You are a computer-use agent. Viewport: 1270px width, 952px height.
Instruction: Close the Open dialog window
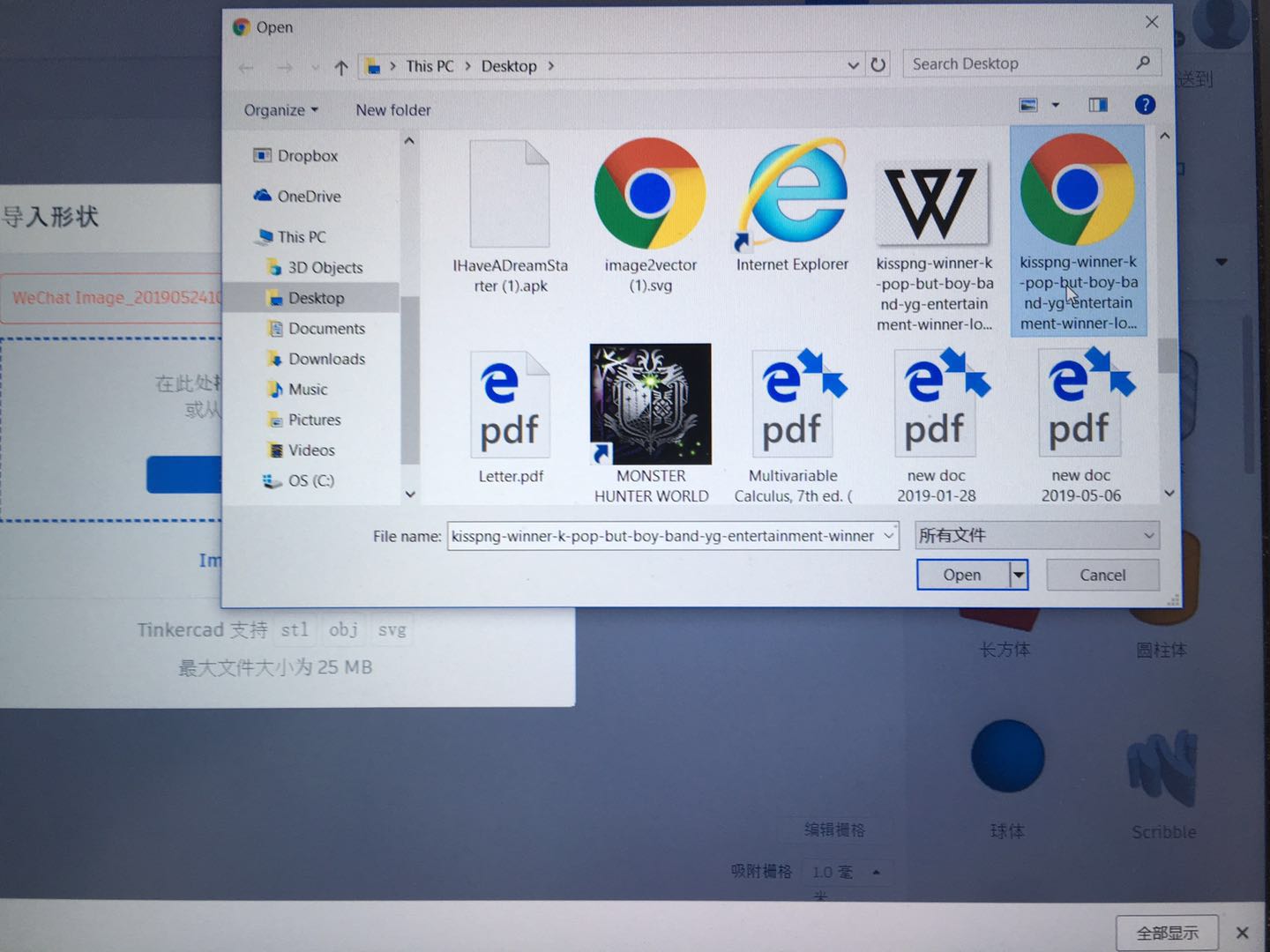(1151, 22)
